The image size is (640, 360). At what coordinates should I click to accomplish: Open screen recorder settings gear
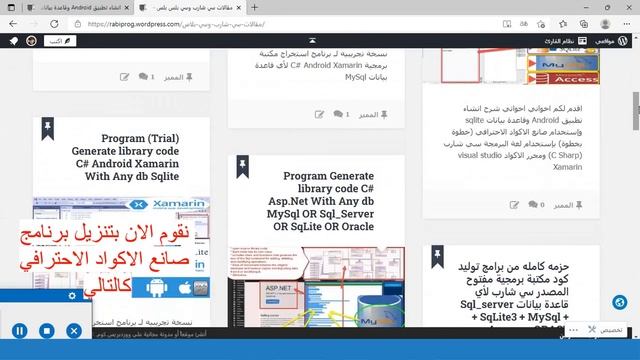click(x=72, y=296)
